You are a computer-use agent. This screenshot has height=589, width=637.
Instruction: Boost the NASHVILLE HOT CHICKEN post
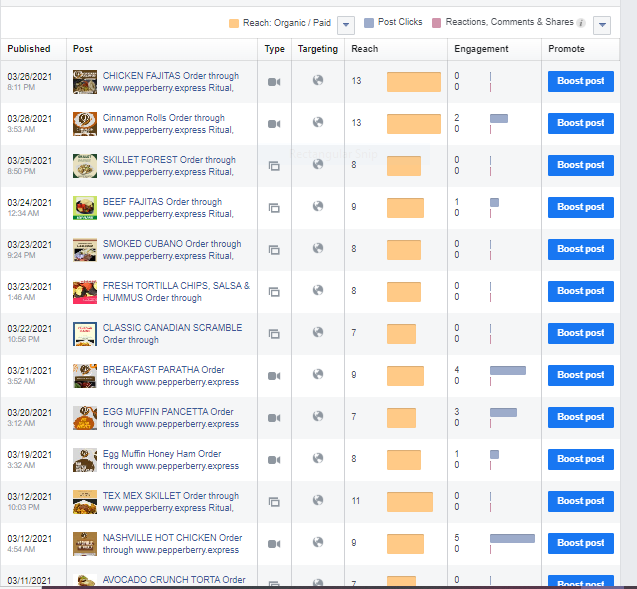click(x=581, y=543)
